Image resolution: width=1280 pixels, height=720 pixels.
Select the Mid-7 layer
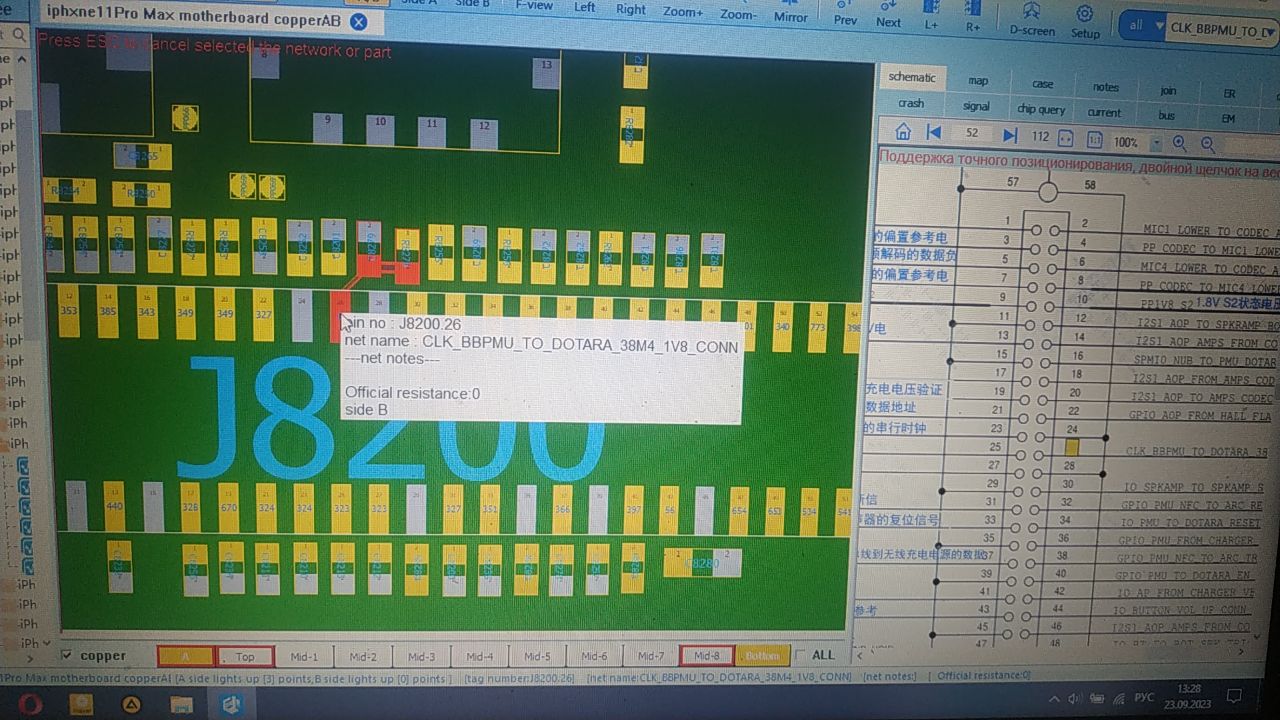coord(651,656)
